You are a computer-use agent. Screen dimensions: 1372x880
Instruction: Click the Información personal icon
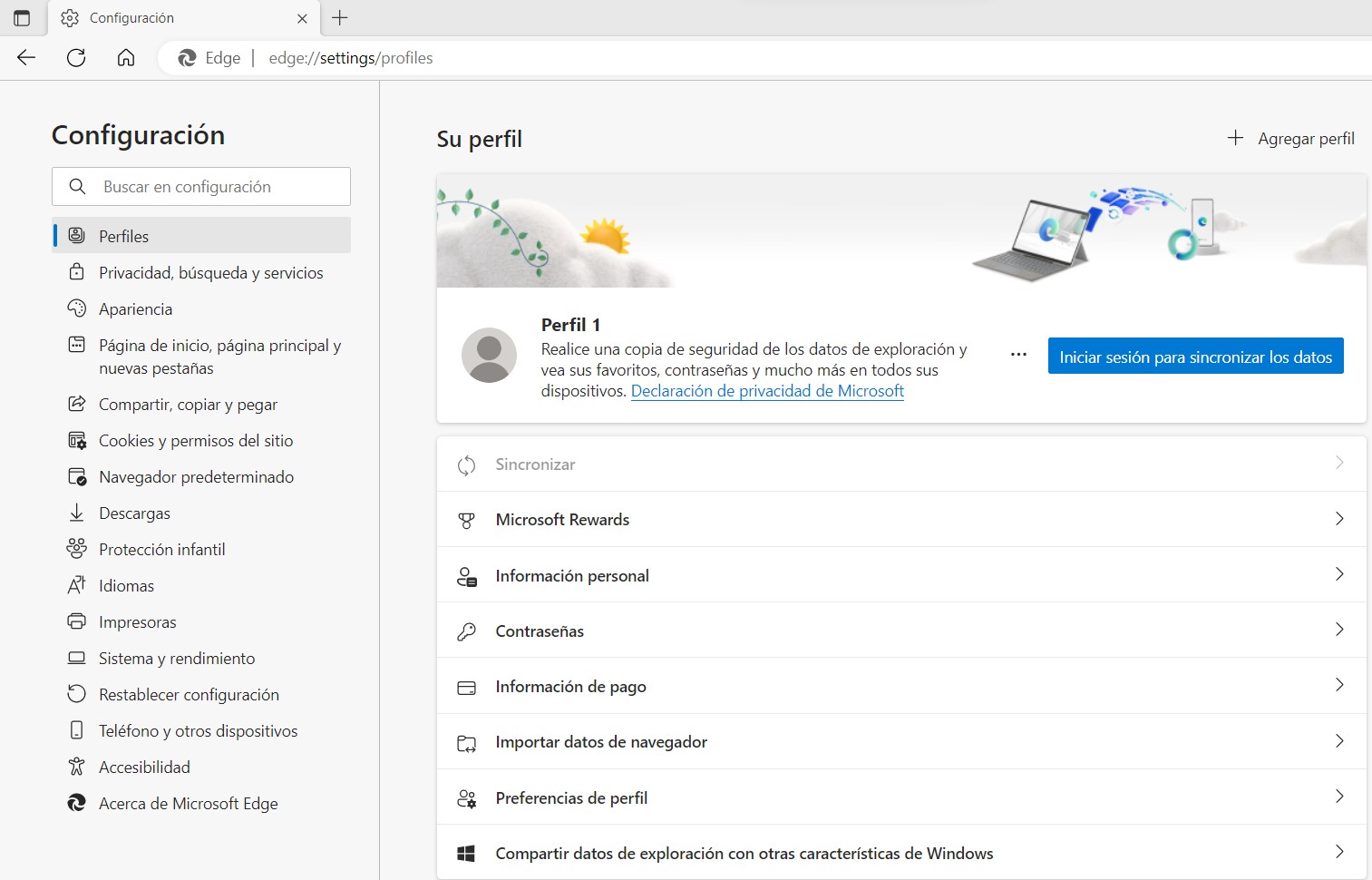pos(466,576)
